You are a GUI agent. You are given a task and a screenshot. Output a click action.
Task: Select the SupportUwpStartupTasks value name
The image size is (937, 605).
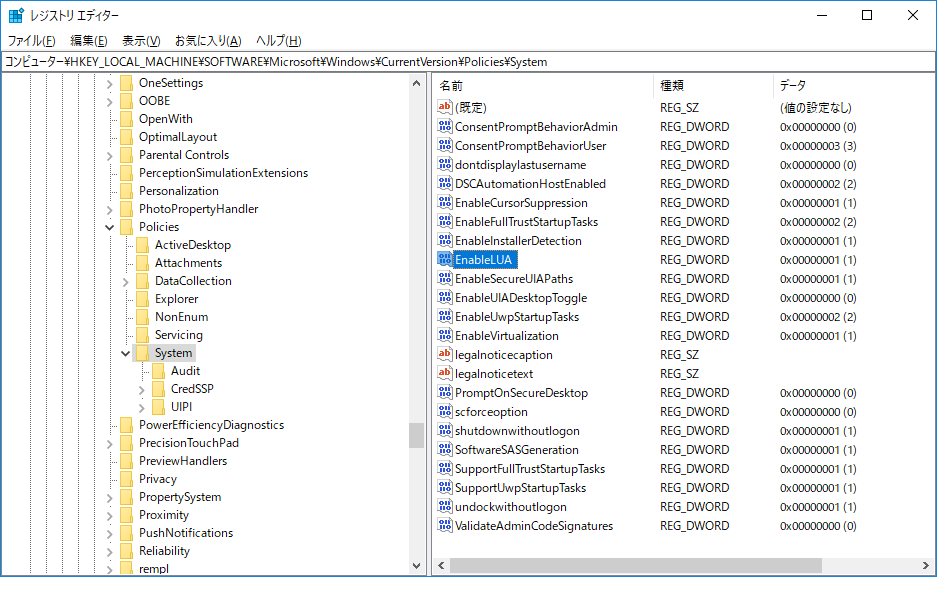pos(520,487)
